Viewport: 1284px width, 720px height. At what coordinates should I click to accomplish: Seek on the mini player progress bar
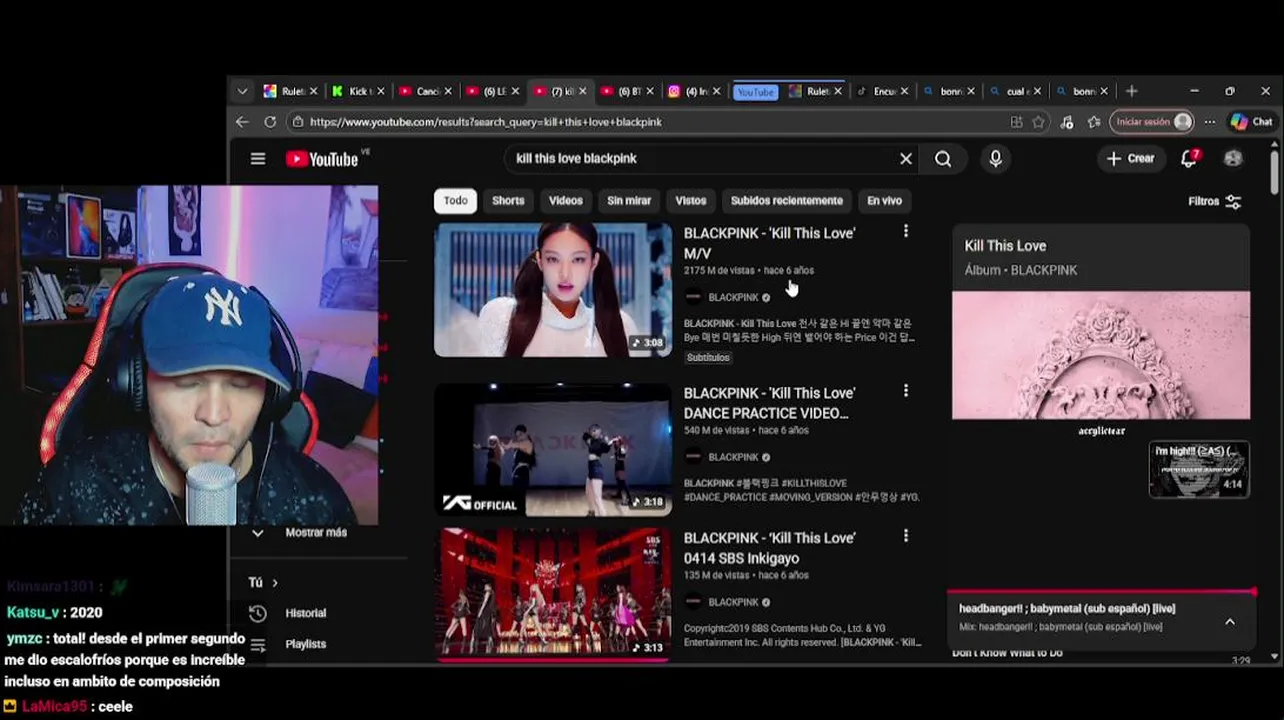click(x=1100, y=591)
